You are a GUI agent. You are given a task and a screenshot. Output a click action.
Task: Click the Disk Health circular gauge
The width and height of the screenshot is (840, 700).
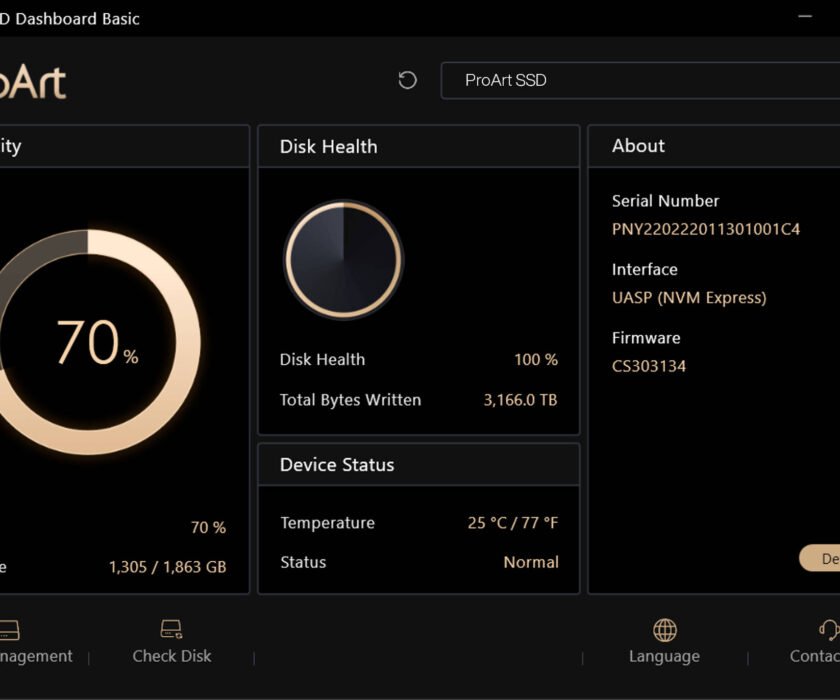[x=344, y=260]
